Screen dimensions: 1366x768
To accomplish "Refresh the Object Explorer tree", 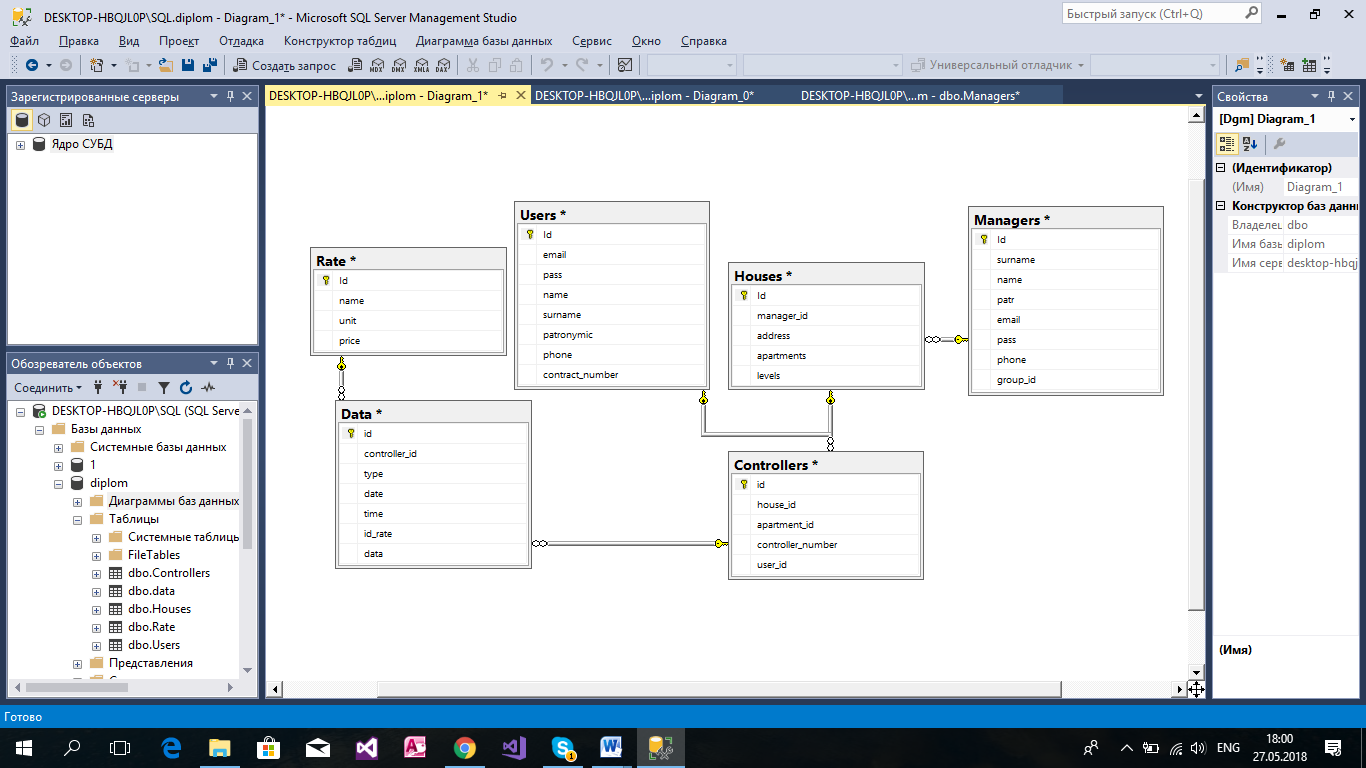I will tap(186, 387).
